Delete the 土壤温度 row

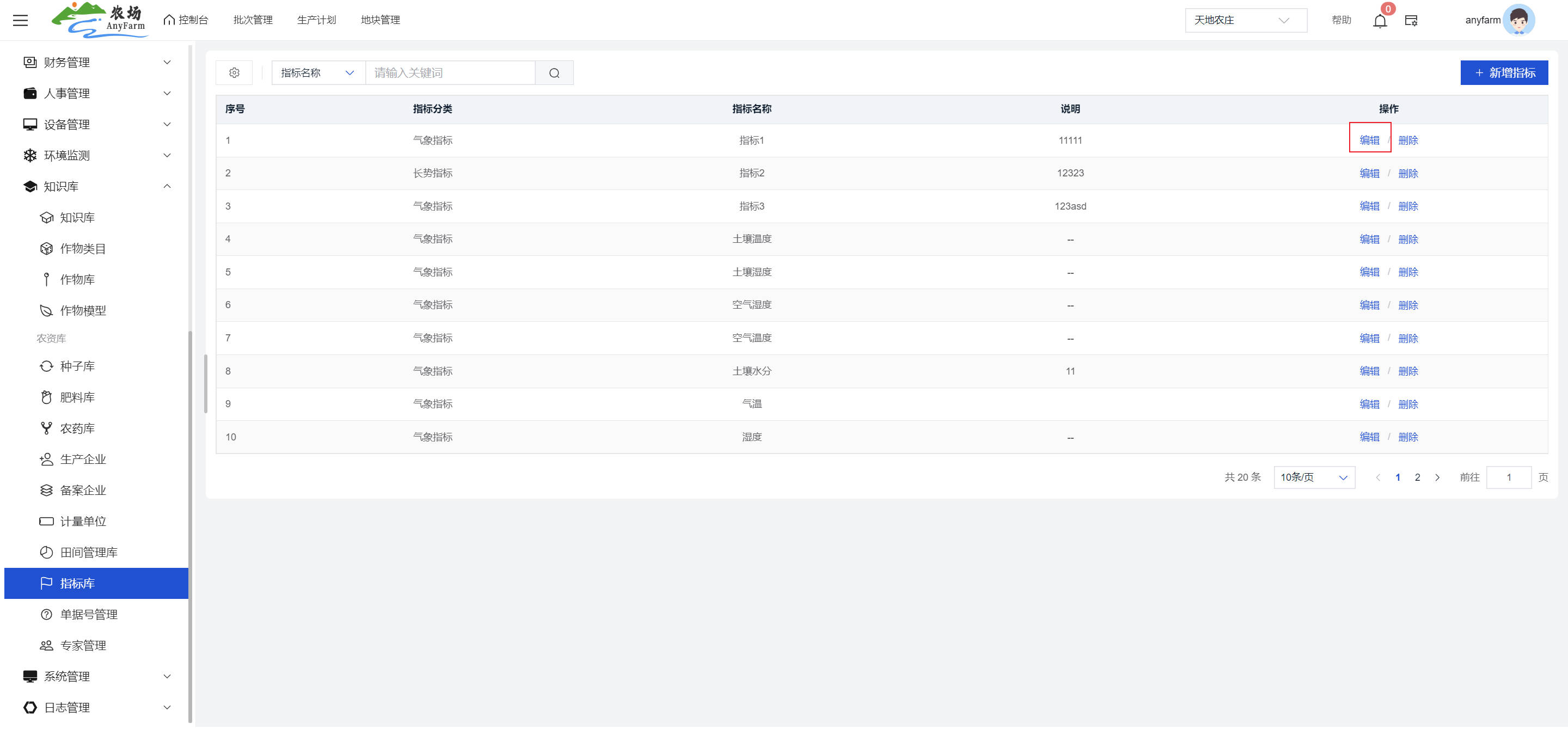(x=1407, y=240)
